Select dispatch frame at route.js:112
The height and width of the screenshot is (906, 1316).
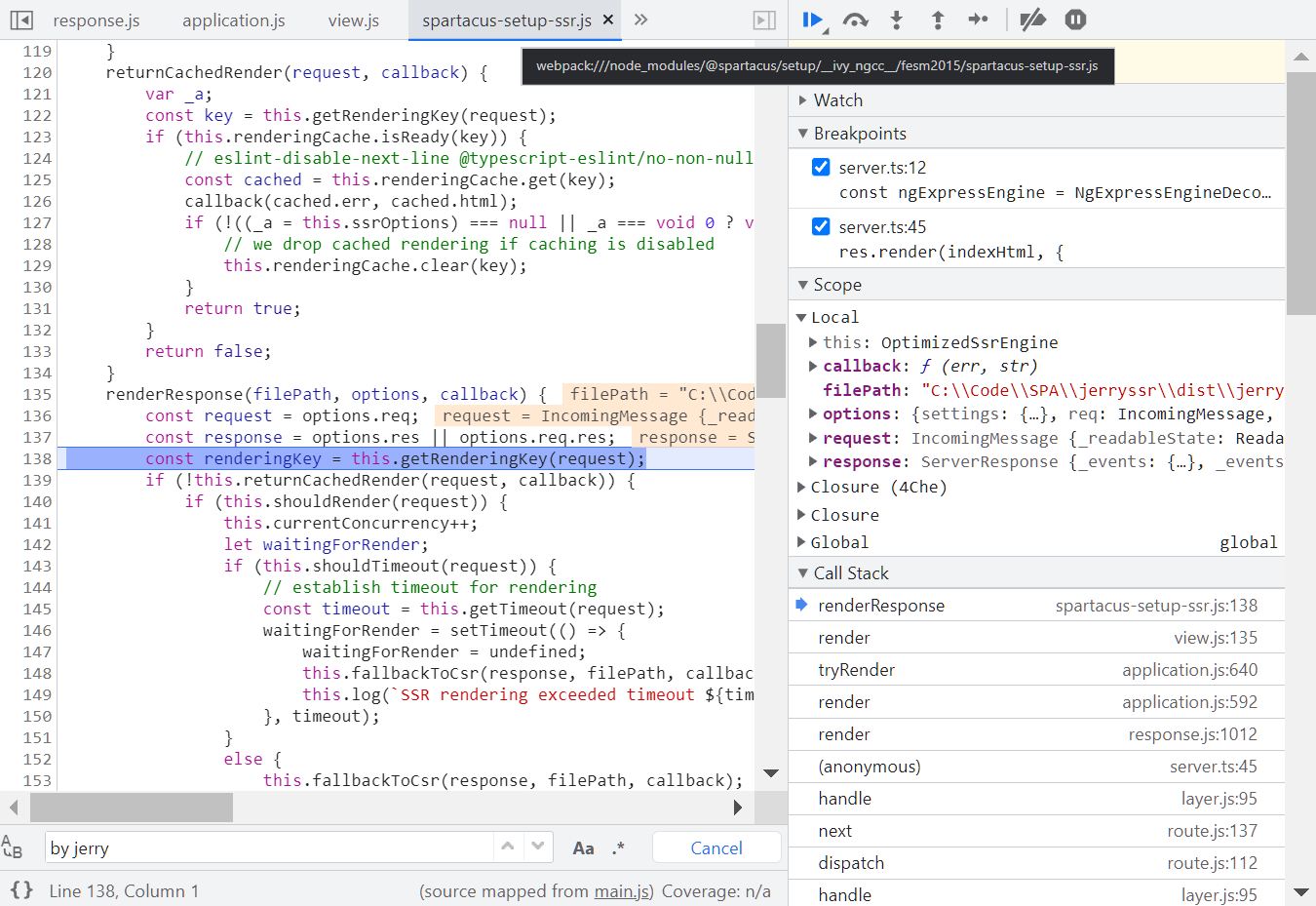(x=1036, y=863)
